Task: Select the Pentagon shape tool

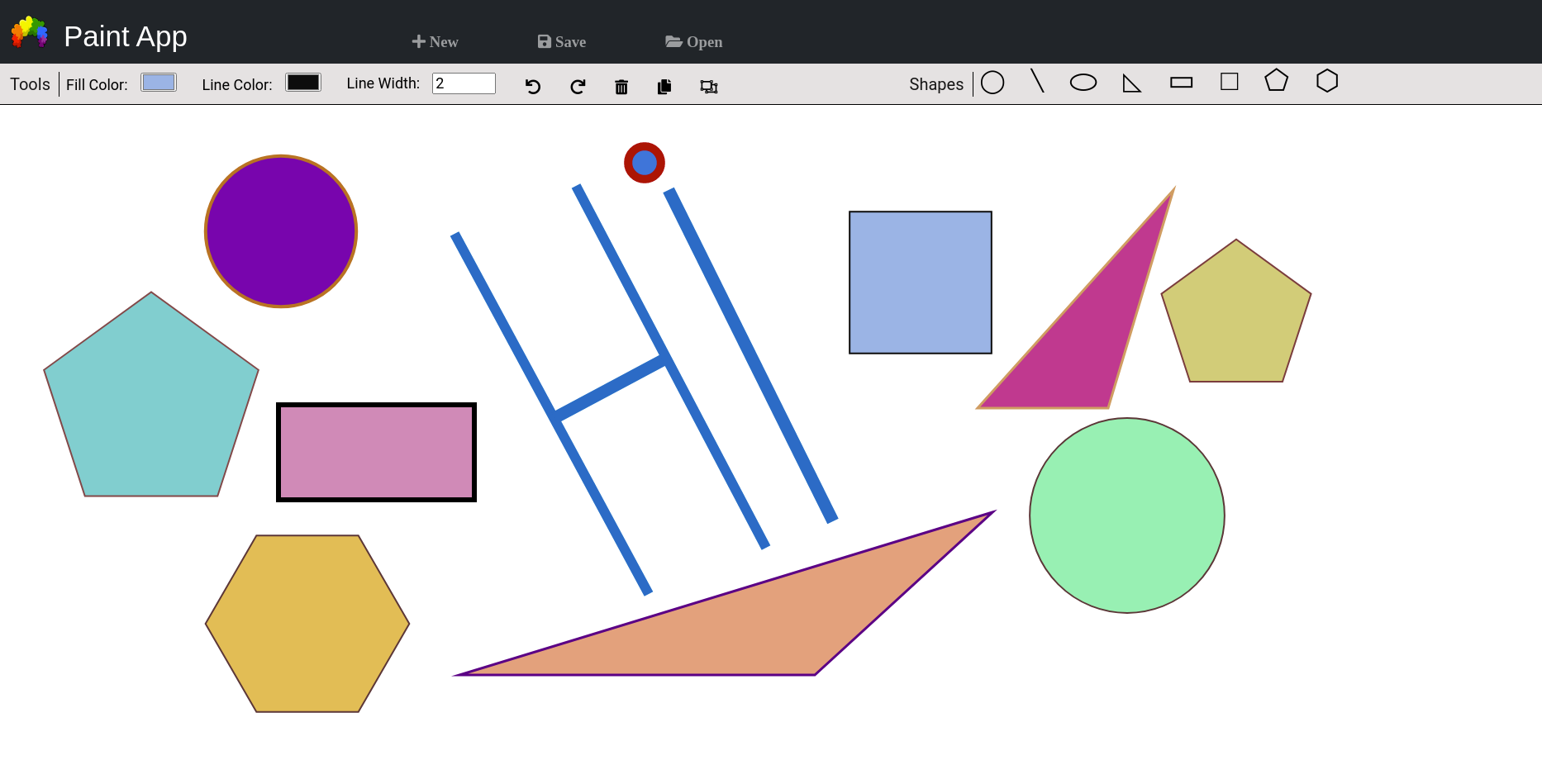Action: coord(1277,80)
